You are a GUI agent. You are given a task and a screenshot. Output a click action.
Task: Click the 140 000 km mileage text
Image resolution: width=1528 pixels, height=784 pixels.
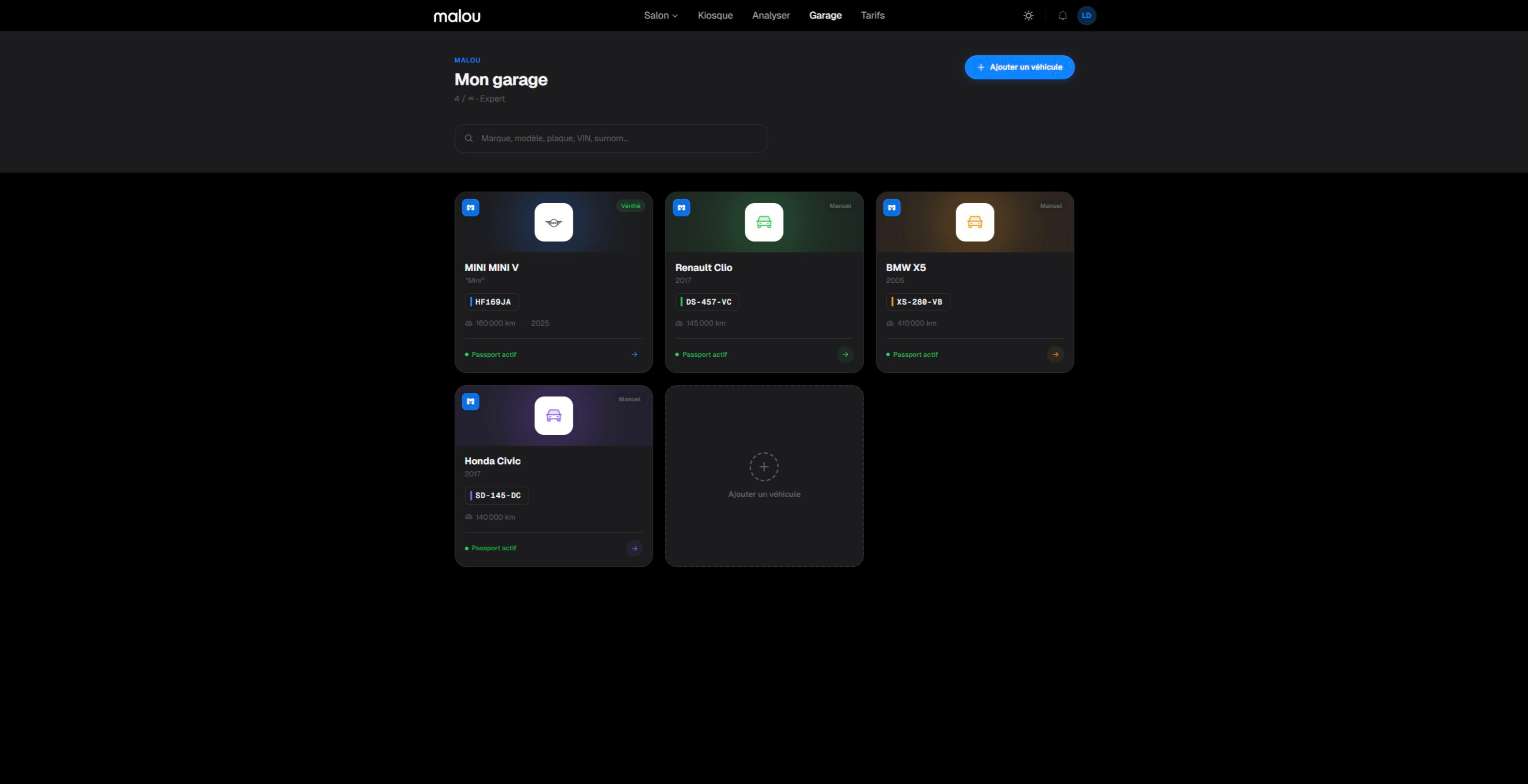495,517
